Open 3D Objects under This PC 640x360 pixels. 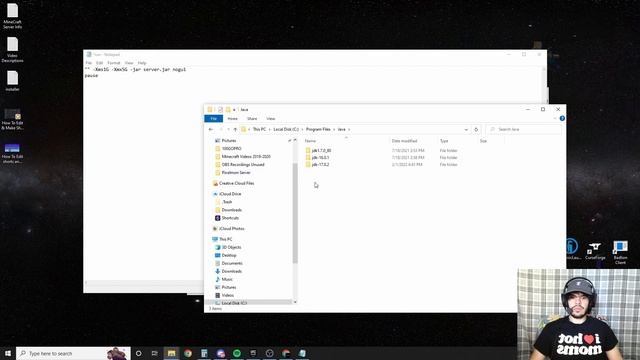coord(231,247)
